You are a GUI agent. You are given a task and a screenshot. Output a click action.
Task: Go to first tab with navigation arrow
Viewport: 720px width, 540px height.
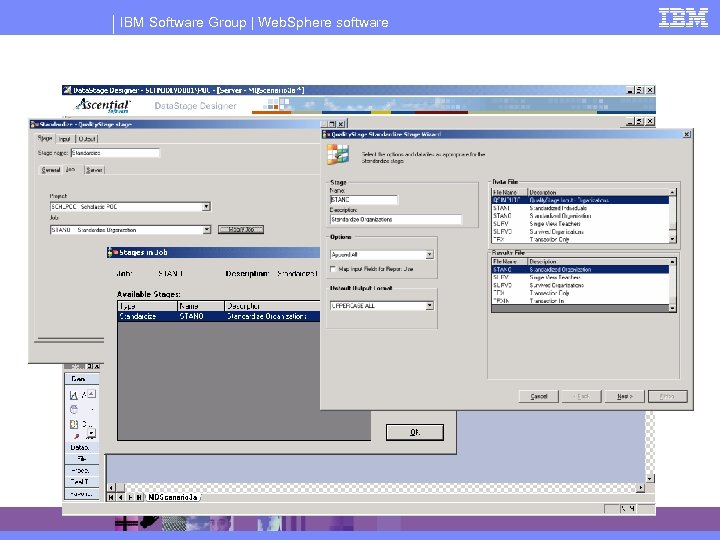pos(111,497)
